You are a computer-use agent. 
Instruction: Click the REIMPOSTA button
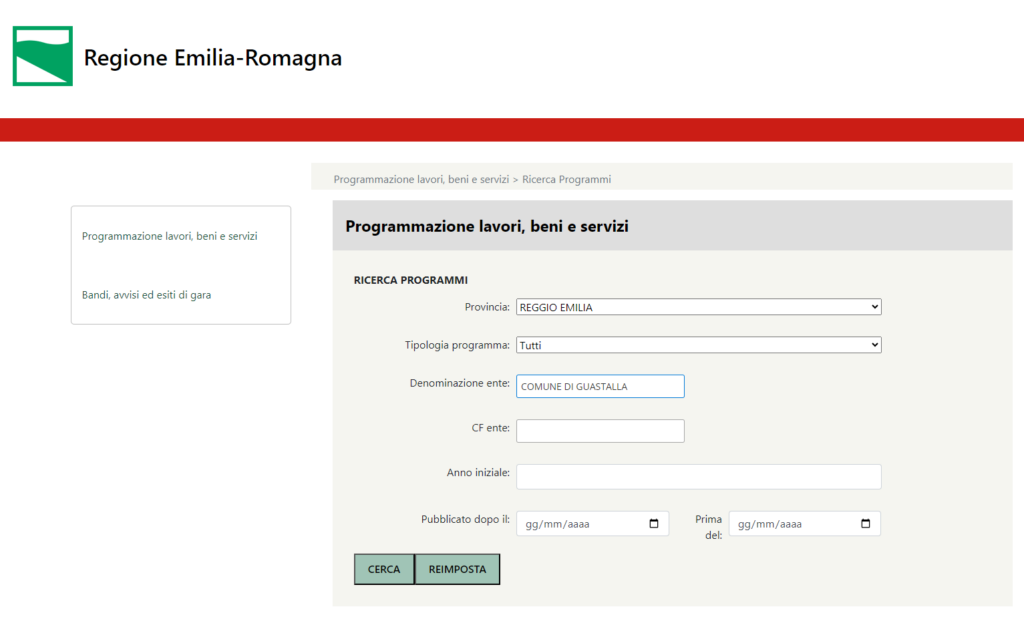pos(457,569)
